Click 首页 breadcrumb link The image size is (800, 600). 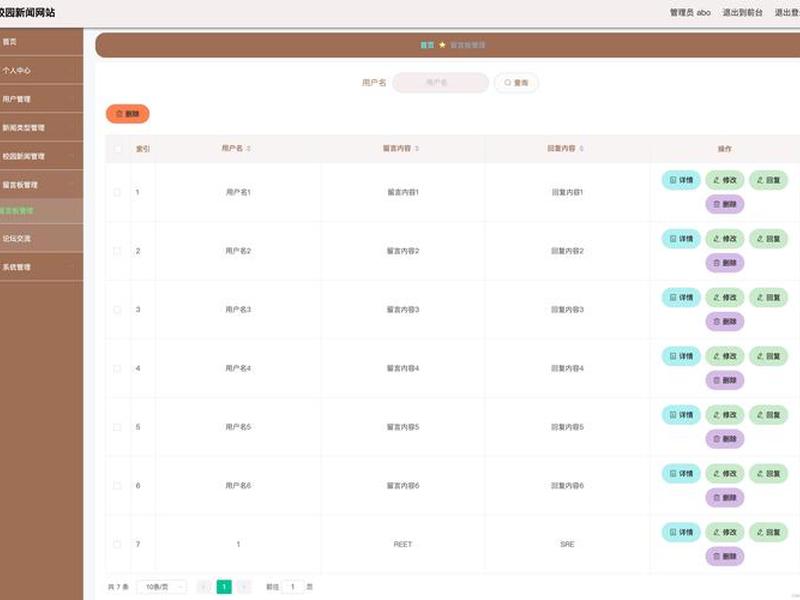pos(427,45)
